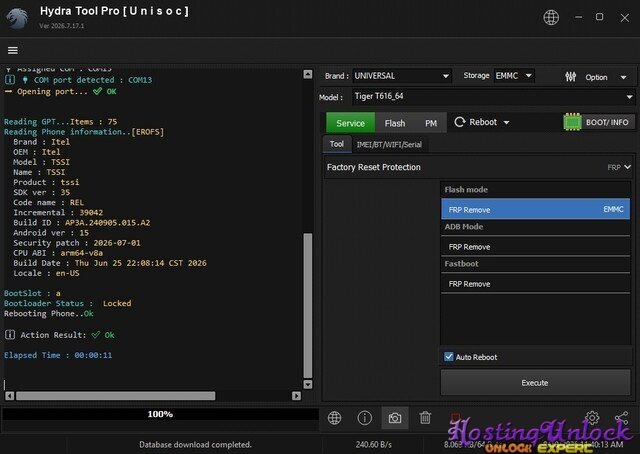Switch to the Flash tab
The height and width of the screenshot is (454, 640).
pyautogui.click(x=395, y=123)
